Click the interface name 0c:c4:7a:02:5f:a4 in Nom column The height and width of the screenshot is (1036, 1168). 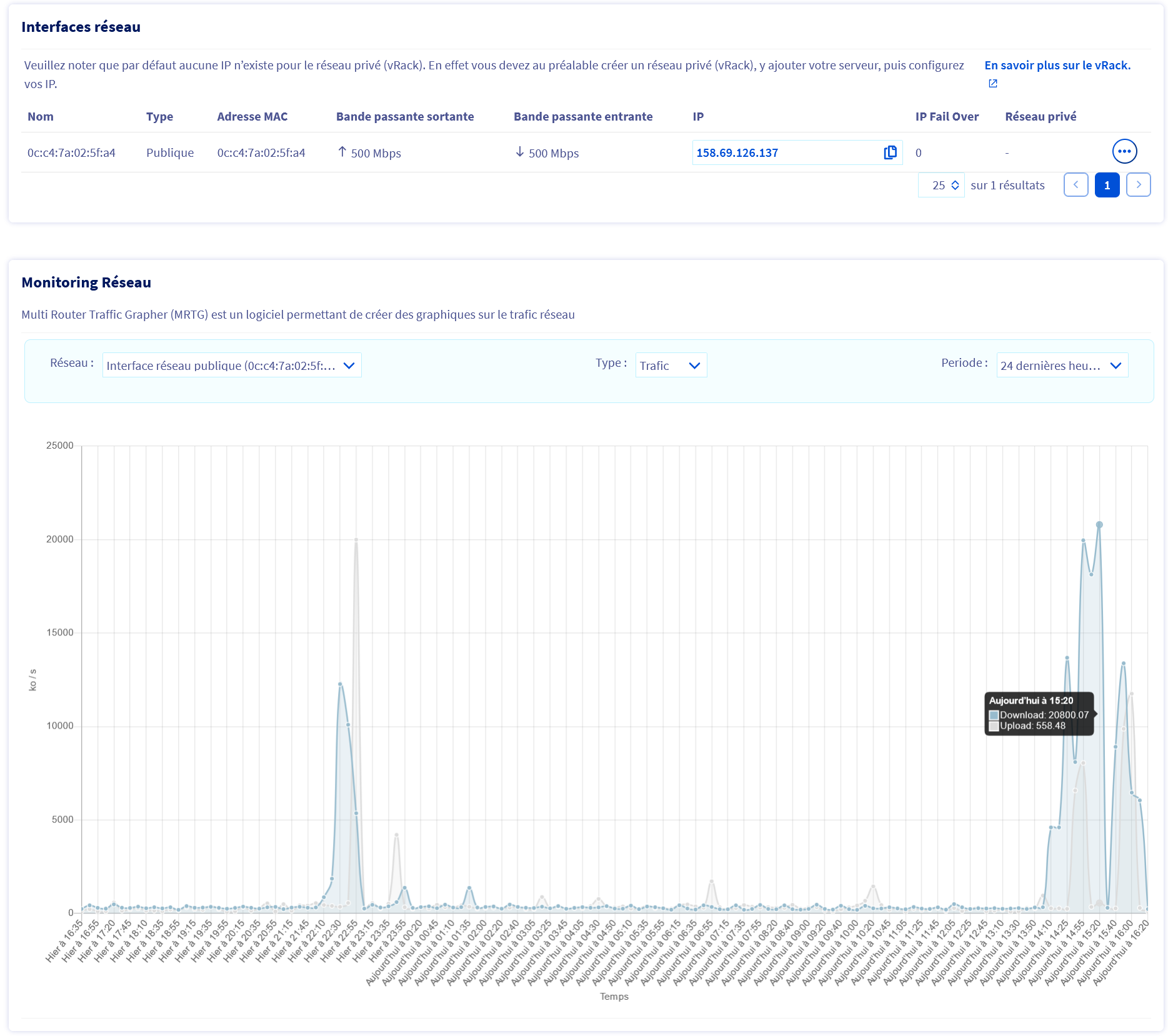tap(71, 153)
